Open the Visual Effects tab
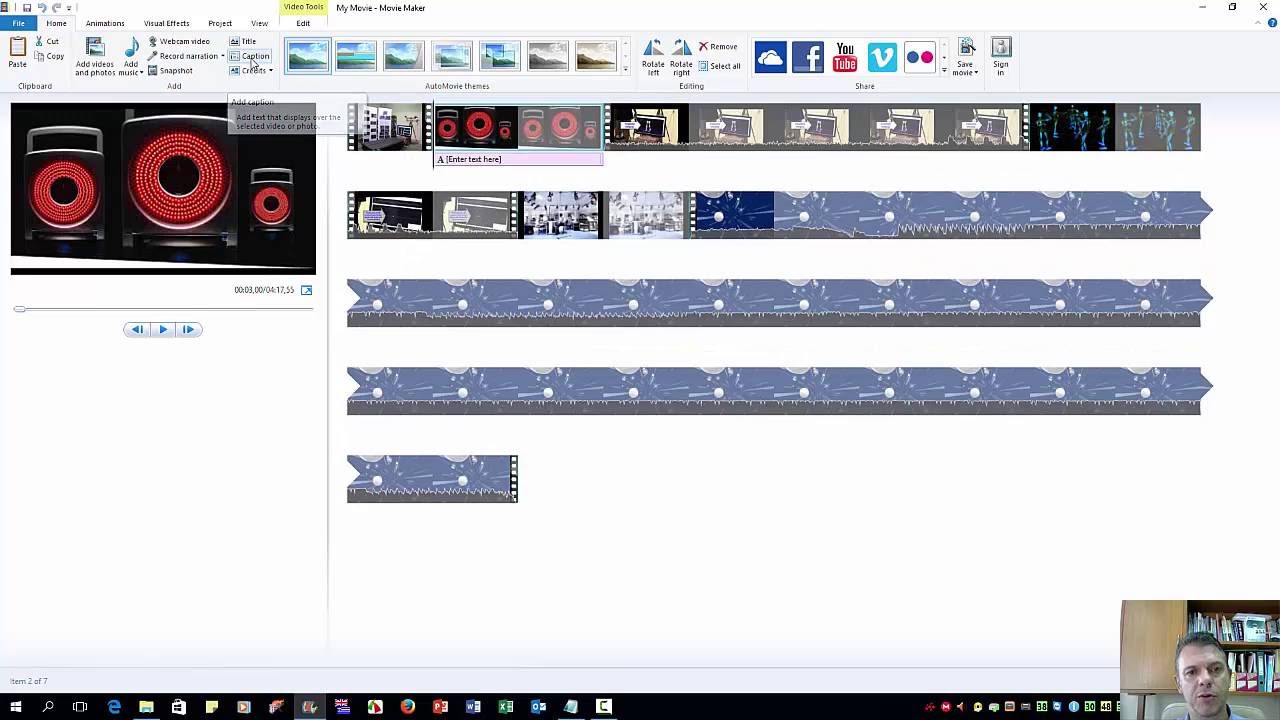The height and width of the screenshot is (720, 1280). (x=166, y=23)
